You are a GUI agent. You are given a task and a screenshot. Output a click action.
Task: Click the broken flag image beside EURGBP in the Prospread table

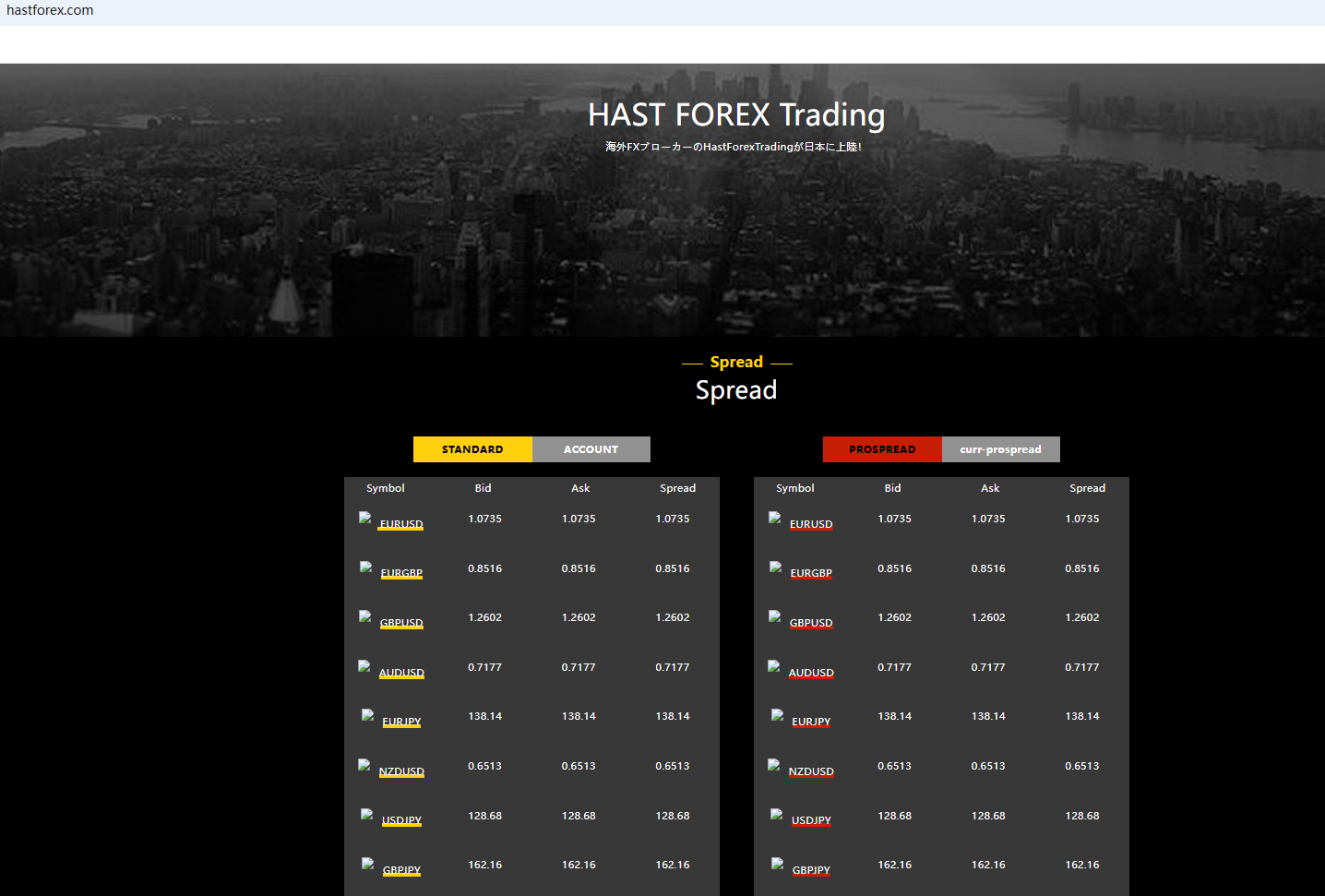click(x=776, y=567)
